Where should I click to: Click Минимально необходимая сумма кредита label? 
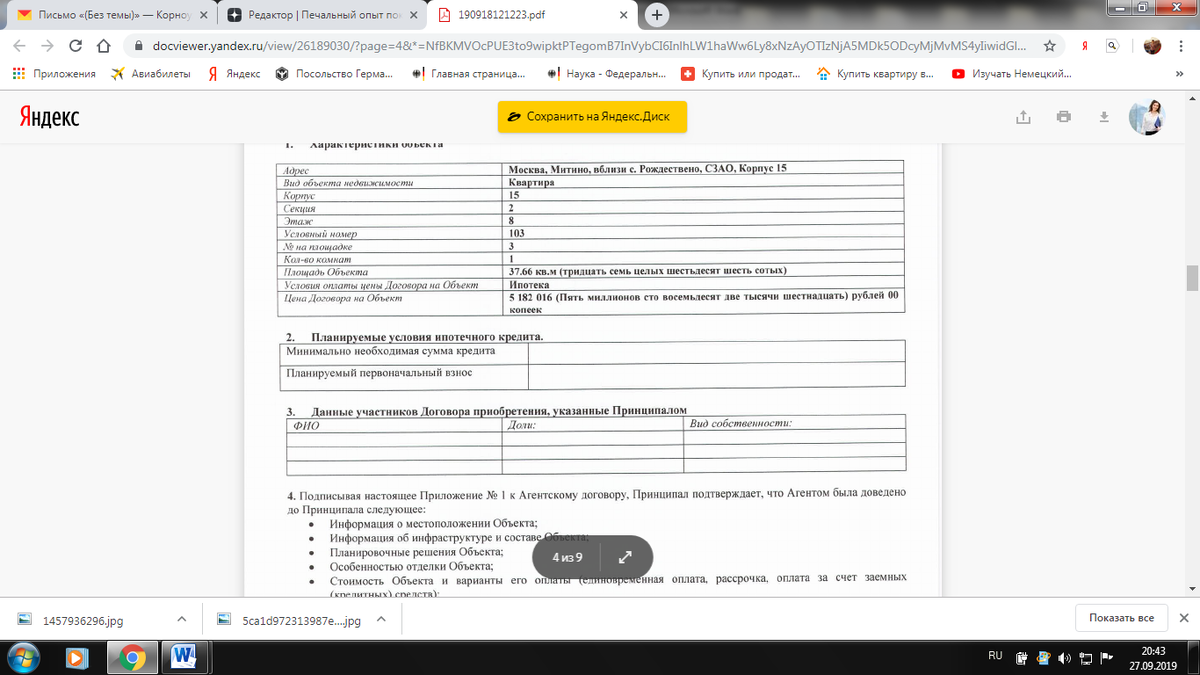[390, 351]
